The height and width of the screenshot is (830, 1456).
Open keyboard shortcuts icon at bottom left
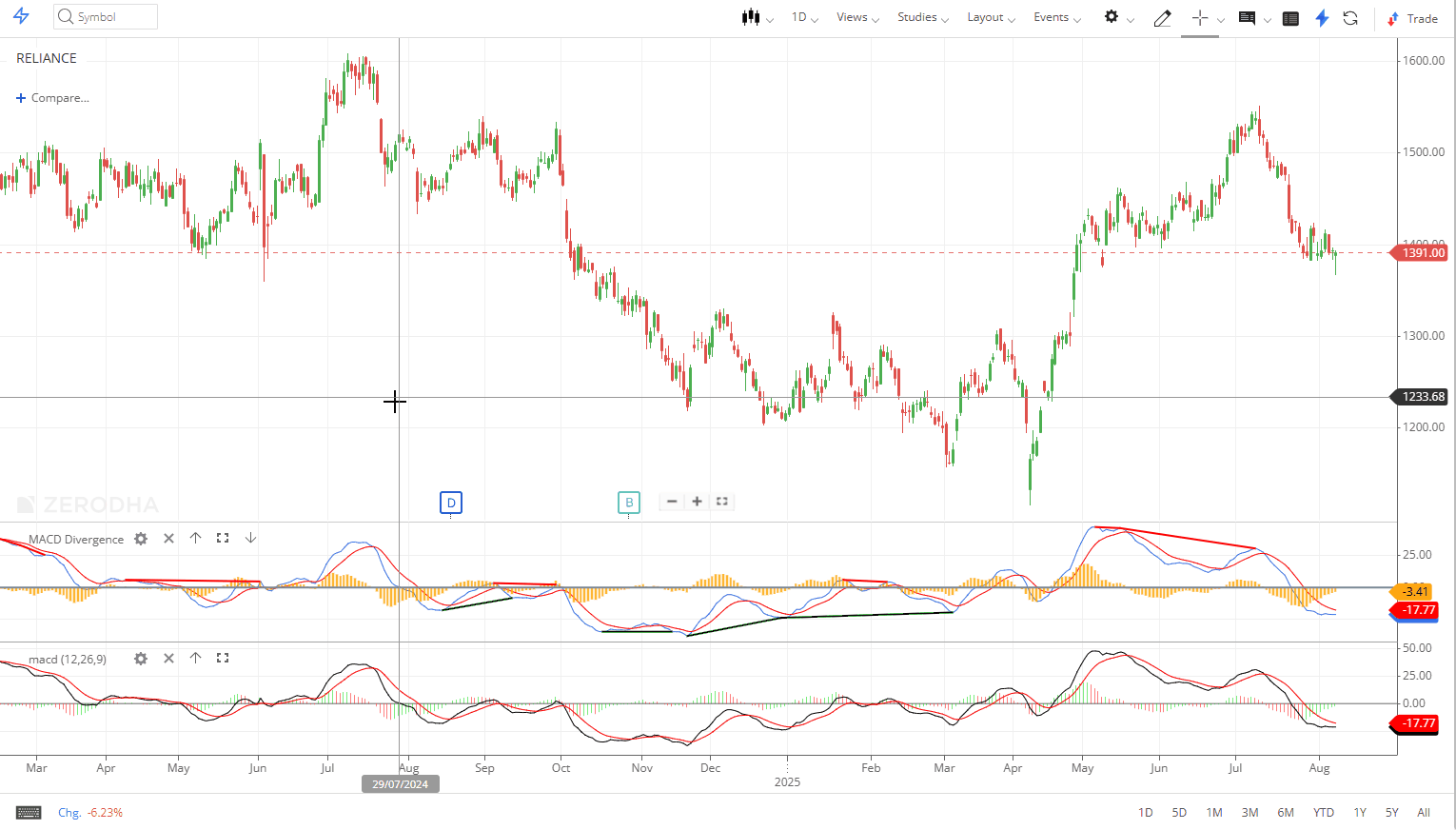29,812
